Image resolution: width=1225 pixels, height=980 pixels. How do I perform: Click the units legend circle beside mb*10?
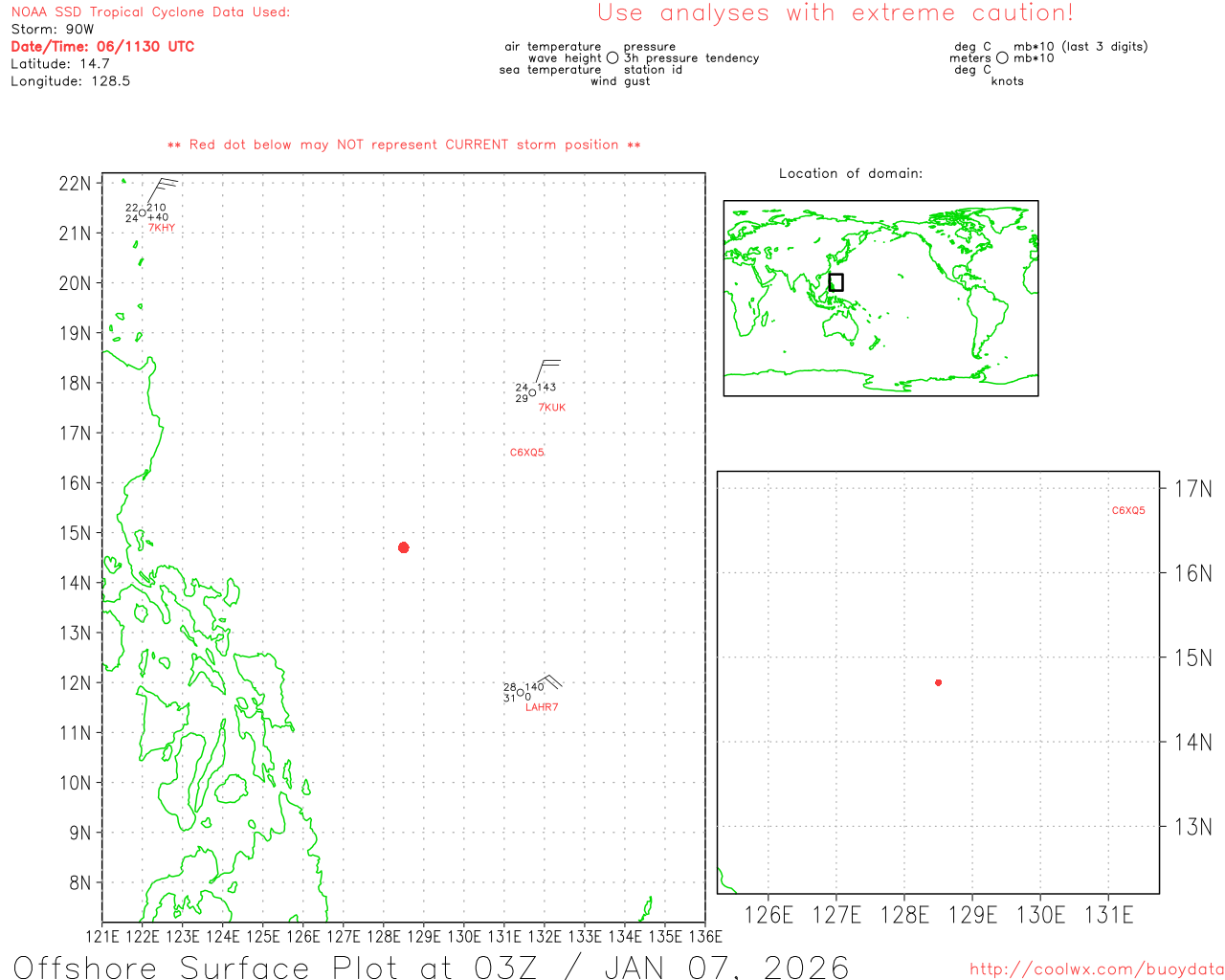pos(1002,58)
